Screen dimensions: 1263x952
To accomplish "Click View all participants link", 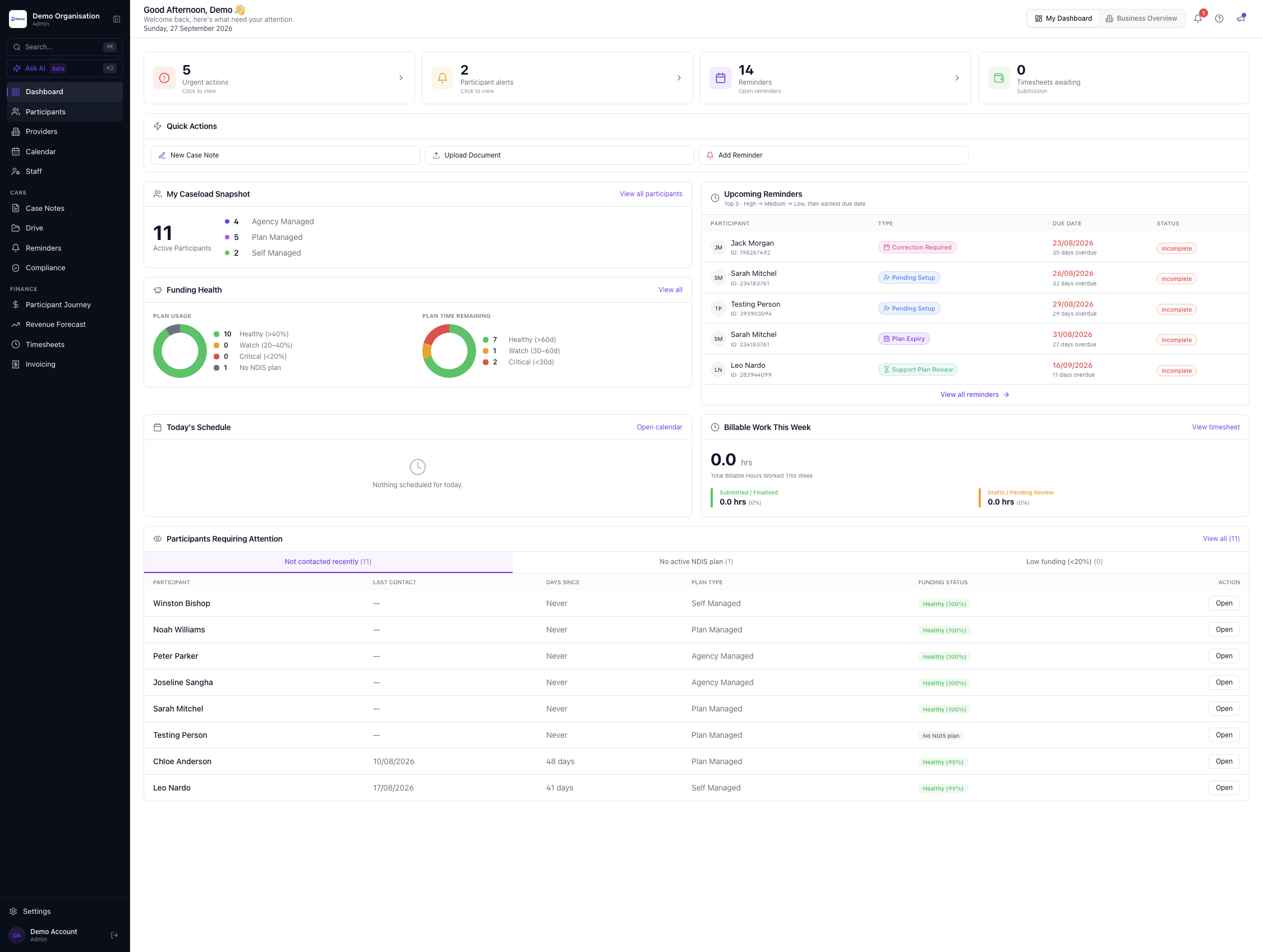I will click(651, 194).
